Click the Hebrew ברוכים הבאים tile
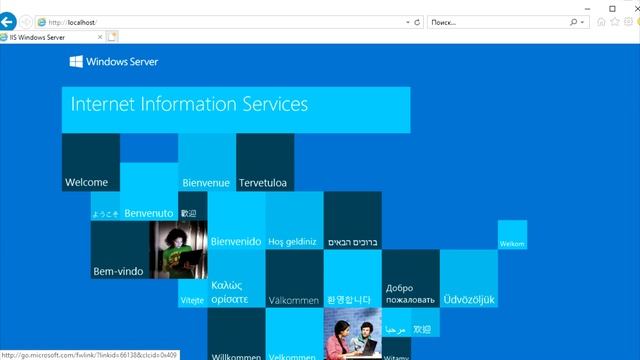 point(353,221)
